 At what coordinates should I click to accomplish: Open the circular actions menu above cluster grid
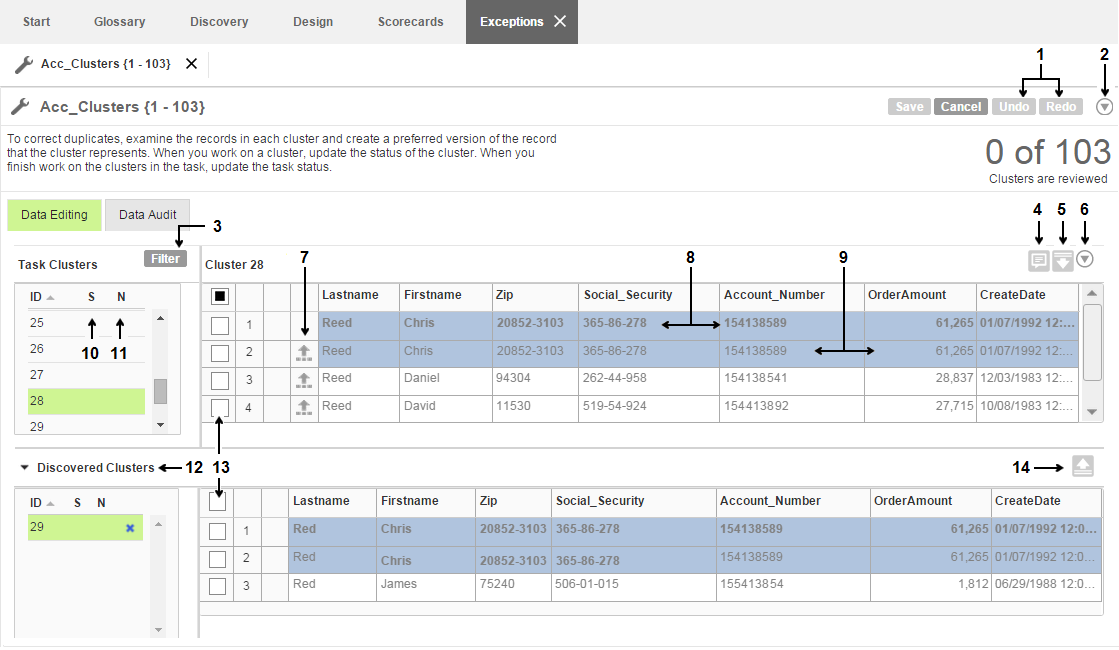pos(1085,260)
